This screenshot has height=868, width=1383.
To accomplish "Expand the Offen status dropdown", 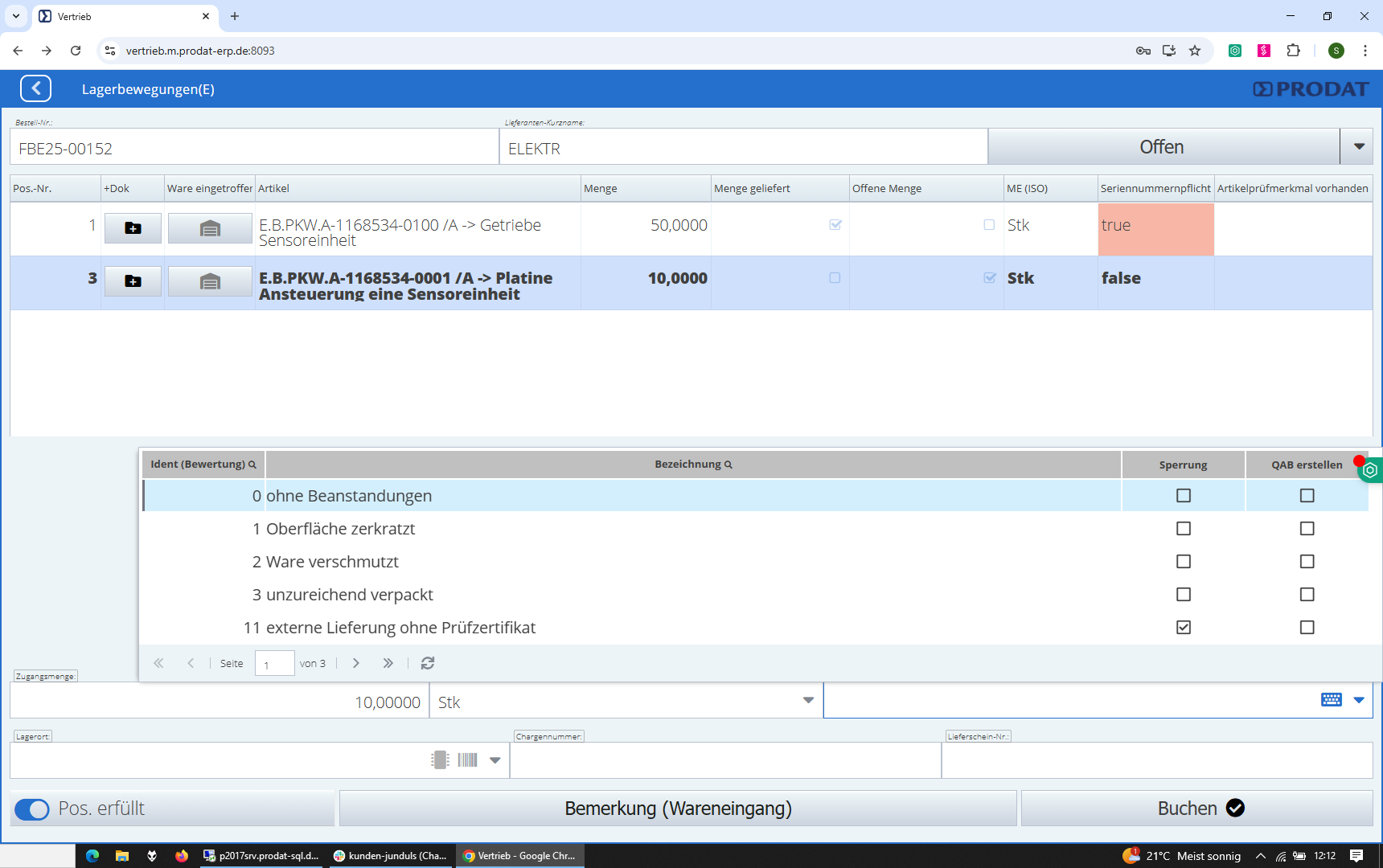I will coord(1358,147).
